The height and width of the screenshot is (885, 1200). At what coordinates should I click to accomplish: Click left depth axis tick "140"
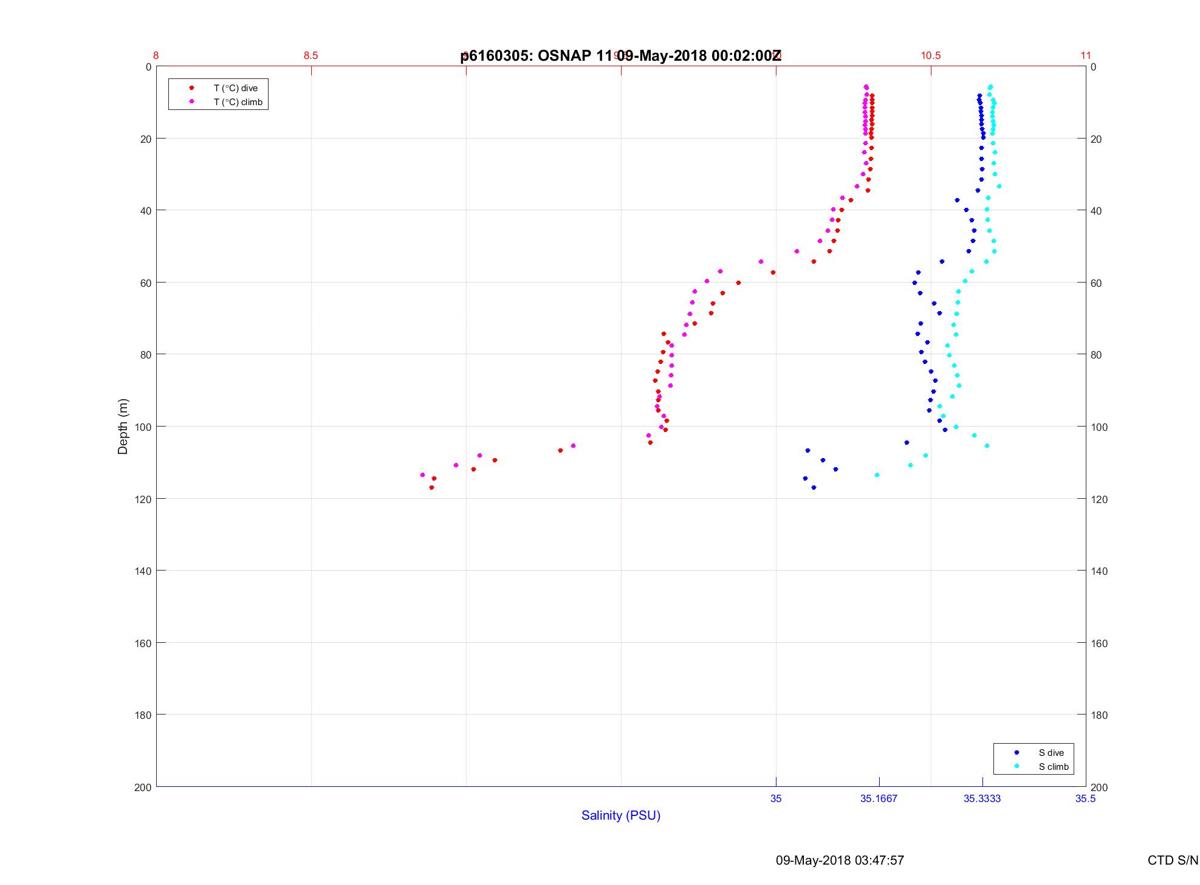(x=142, y=571)
